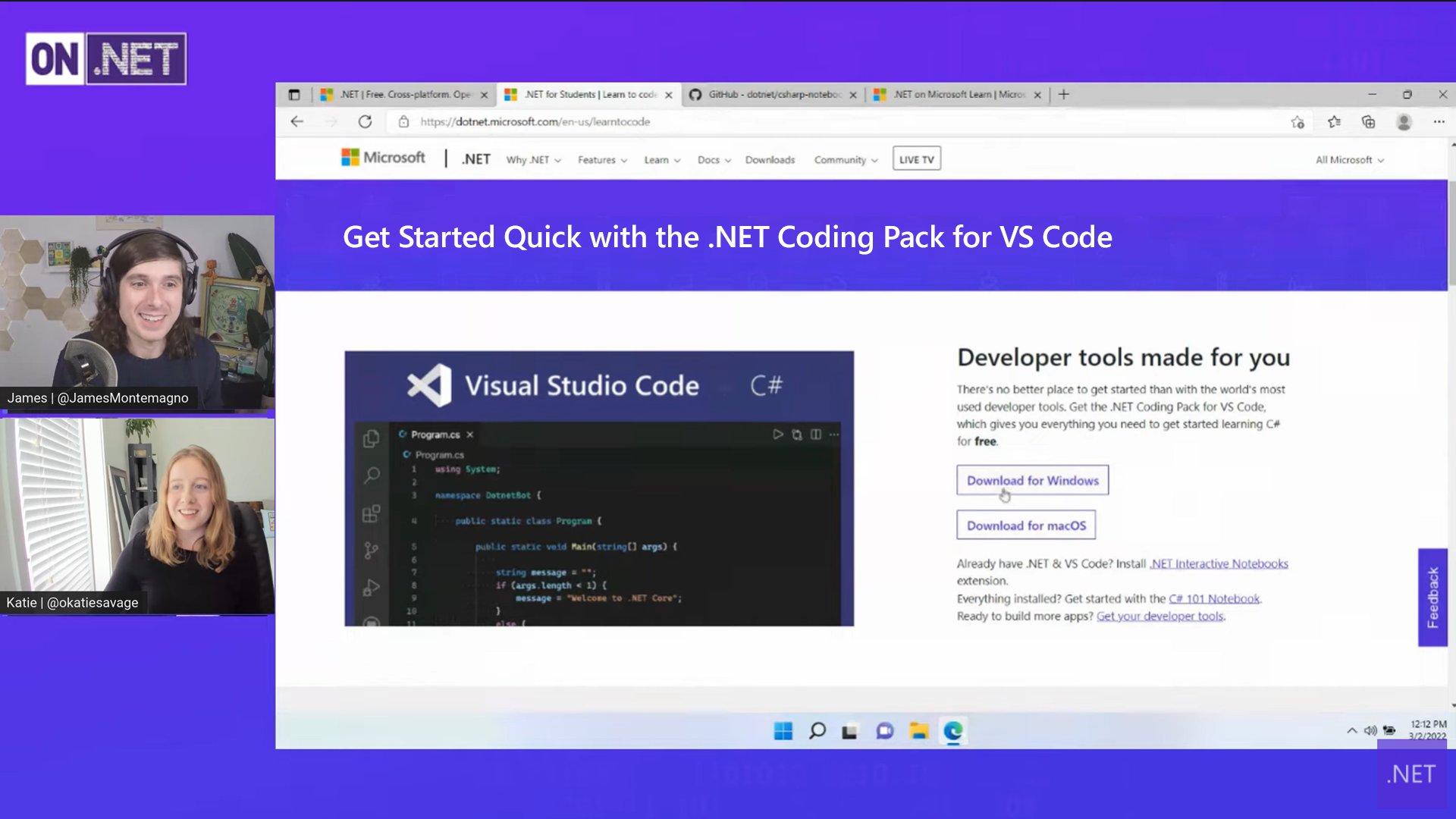Click the taskbar Task View icon
Viewport: 1456px width, 819px height.
click(849, 731)
